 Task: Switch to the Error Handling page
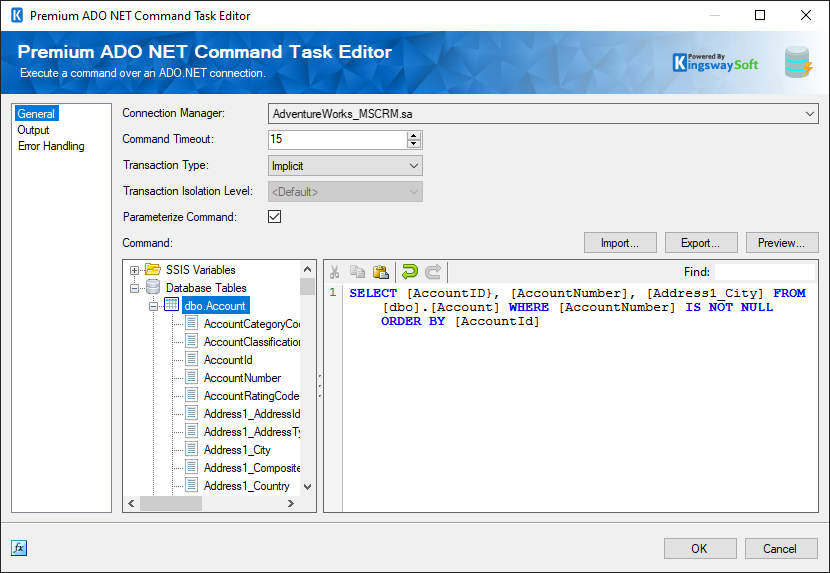[51, 146]
